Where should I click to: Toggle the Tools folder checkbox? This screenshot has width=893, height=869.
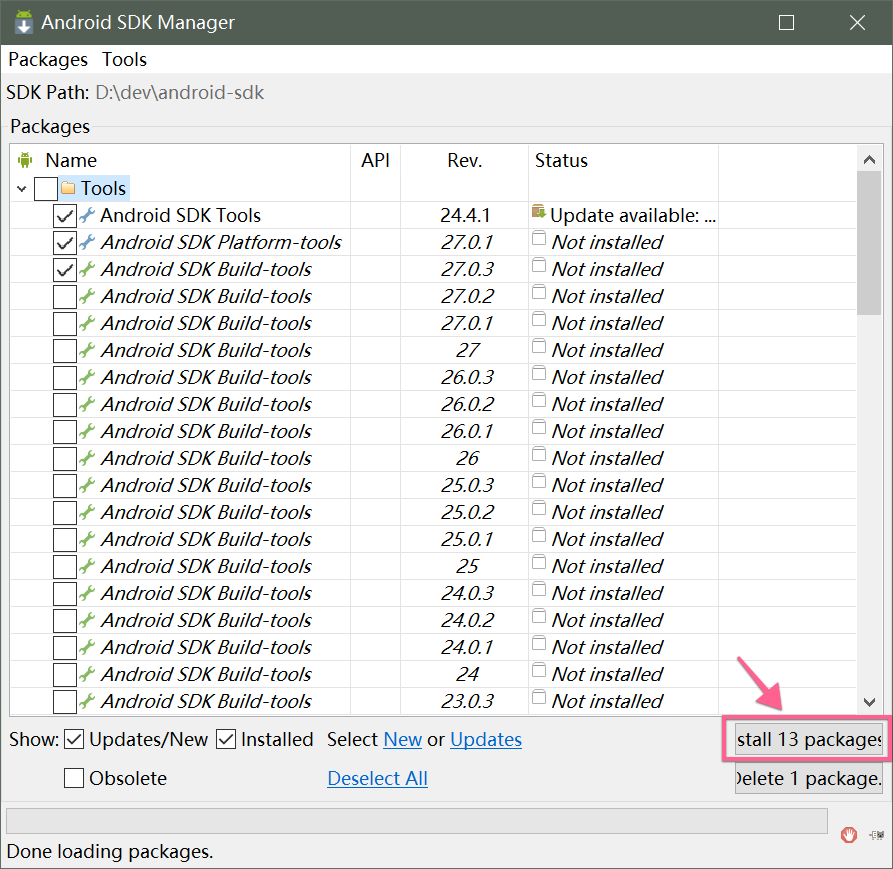coord(46,188)
